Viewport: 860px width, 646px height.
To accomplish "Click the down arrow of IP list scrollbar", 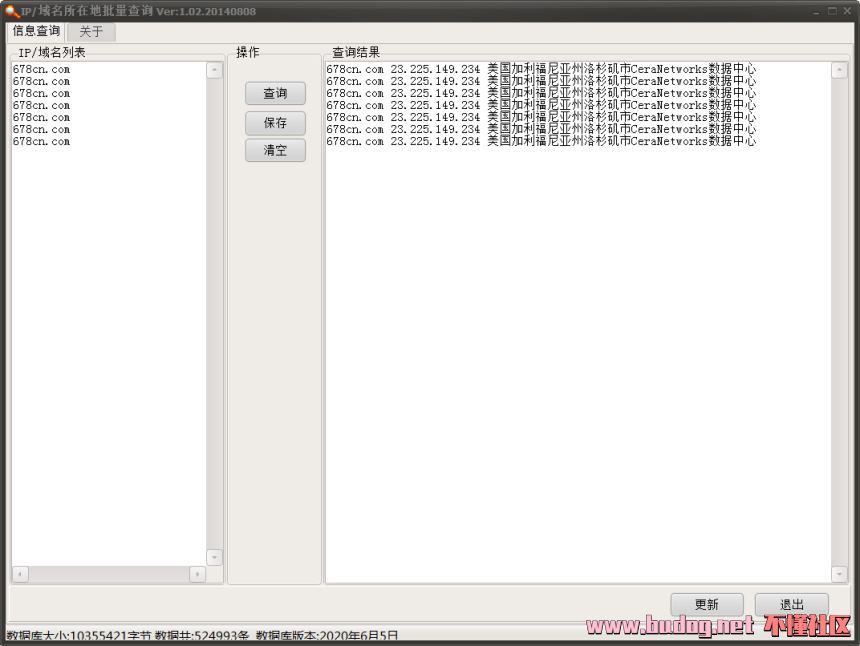I will pyautogui.click(x=214, y=557).
